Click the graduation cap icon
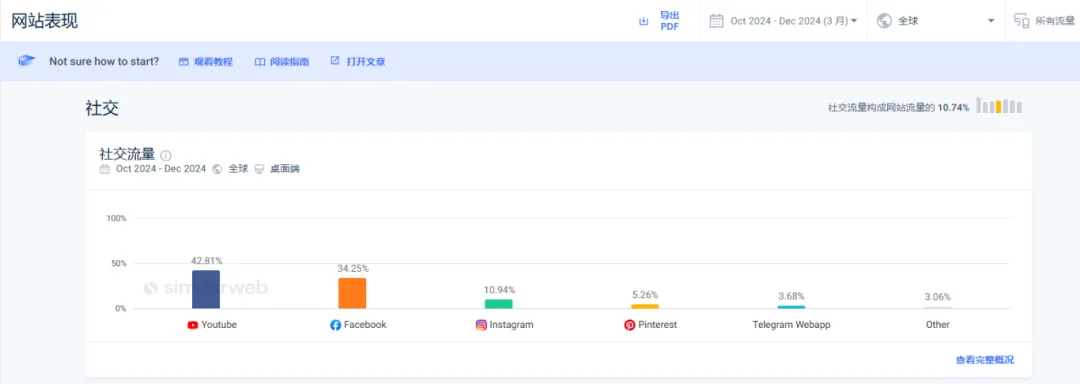The height and width of the screenshot is (384, 1080). [x=27, y=61]
